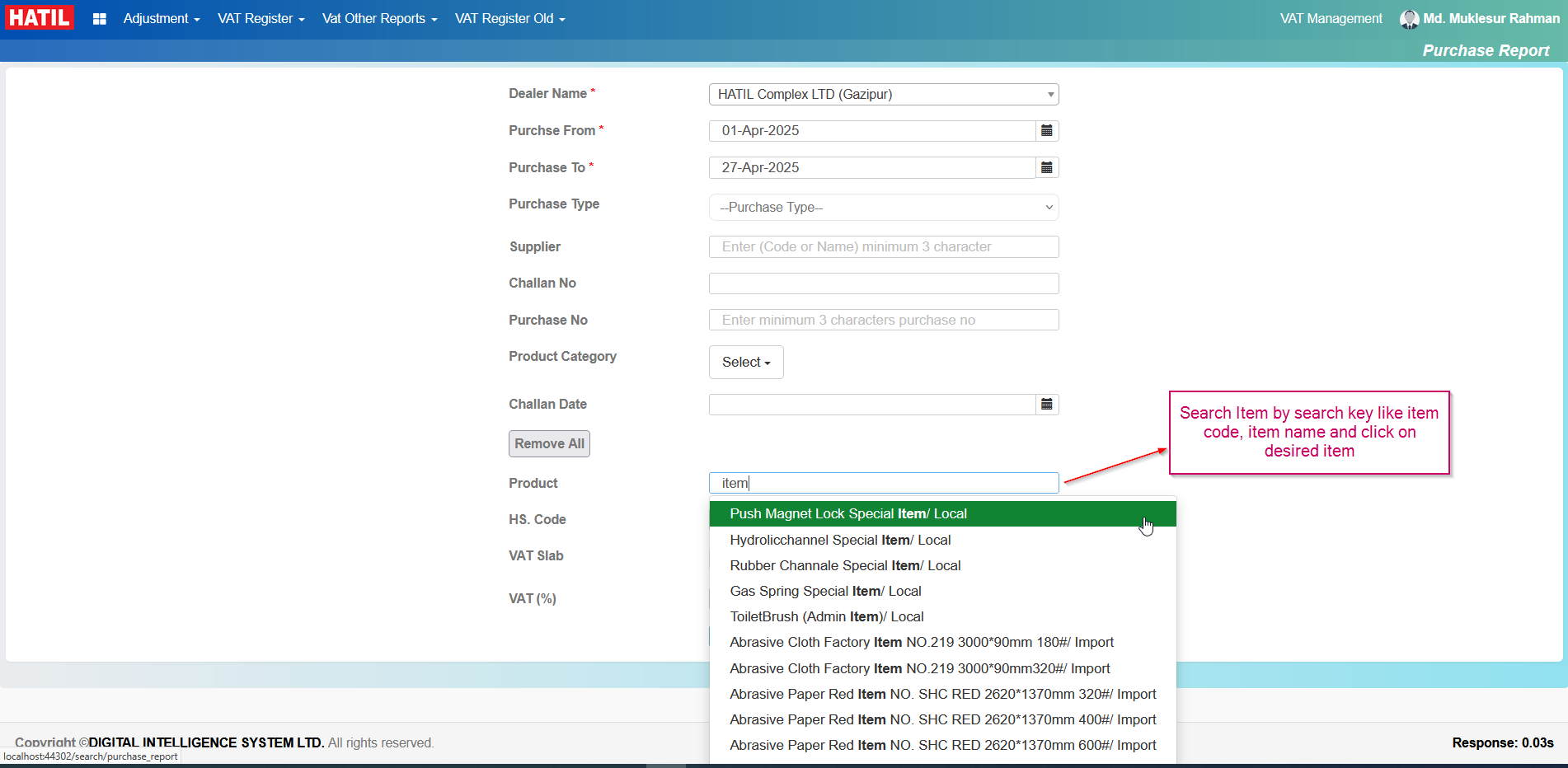Click the HATIL logo
The height and width of the screenshot is (768, 1568).
pyautogui.click(x=40, y=17)
